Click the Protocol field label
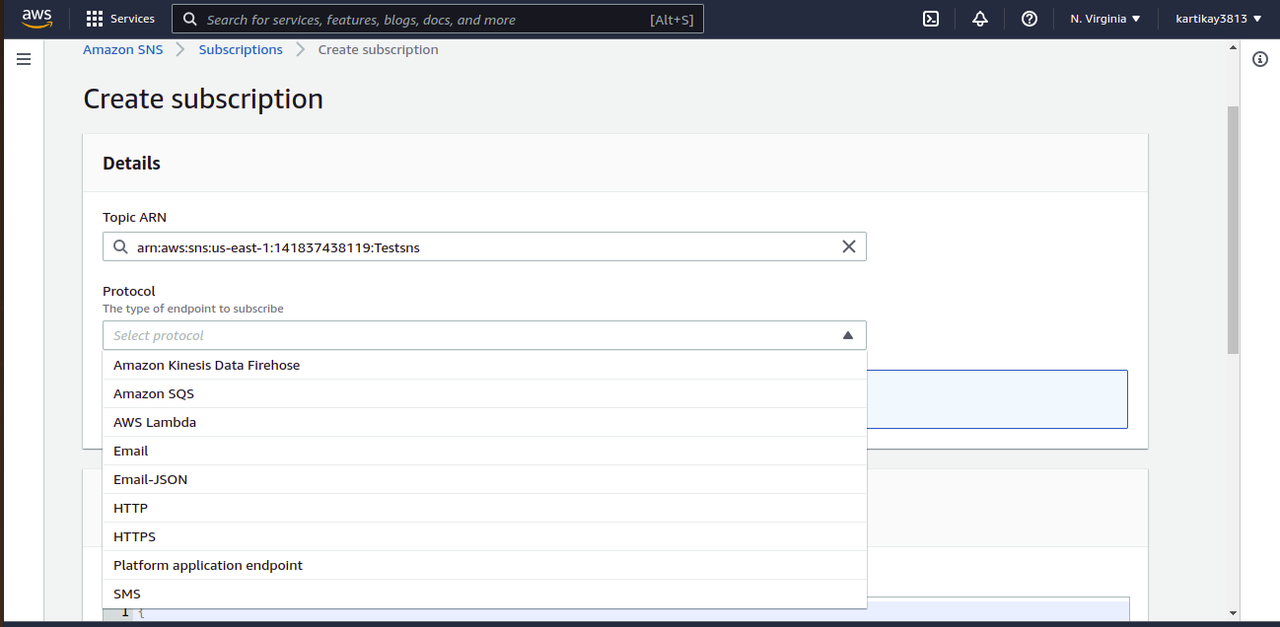Image resolution: width=1280 pixels, height=627 pixels. tap(129, 291)
